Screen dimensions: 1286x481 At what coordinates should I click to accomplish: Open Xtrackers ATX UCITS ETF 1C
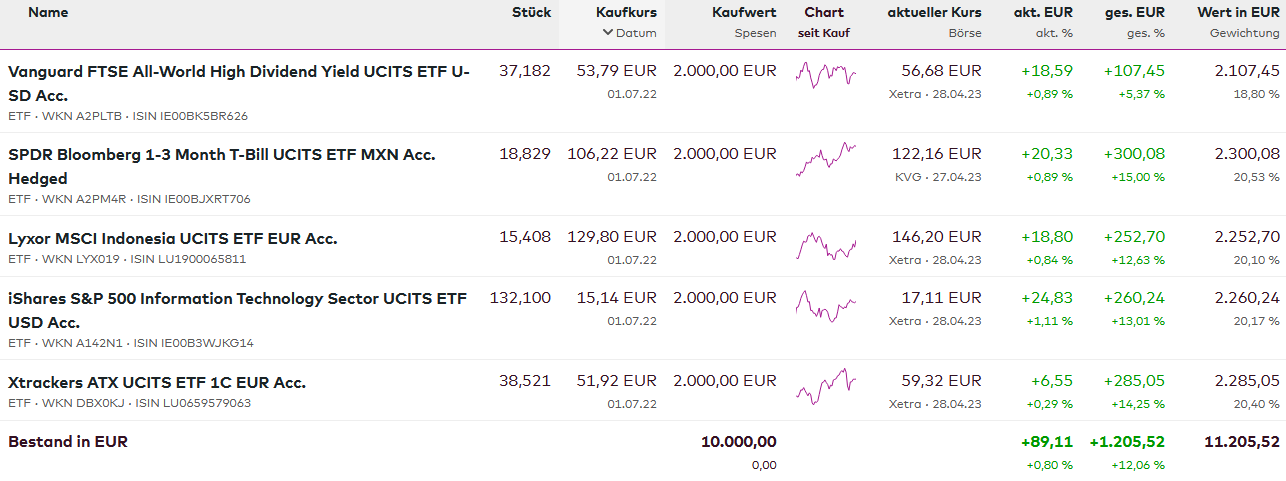point(157,383)
